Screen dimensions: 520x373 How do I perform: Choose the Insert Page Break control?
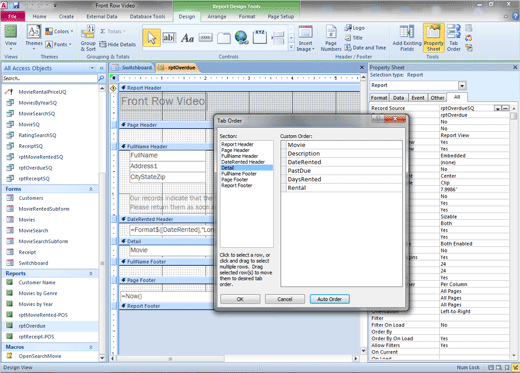(x=278, y=38)
